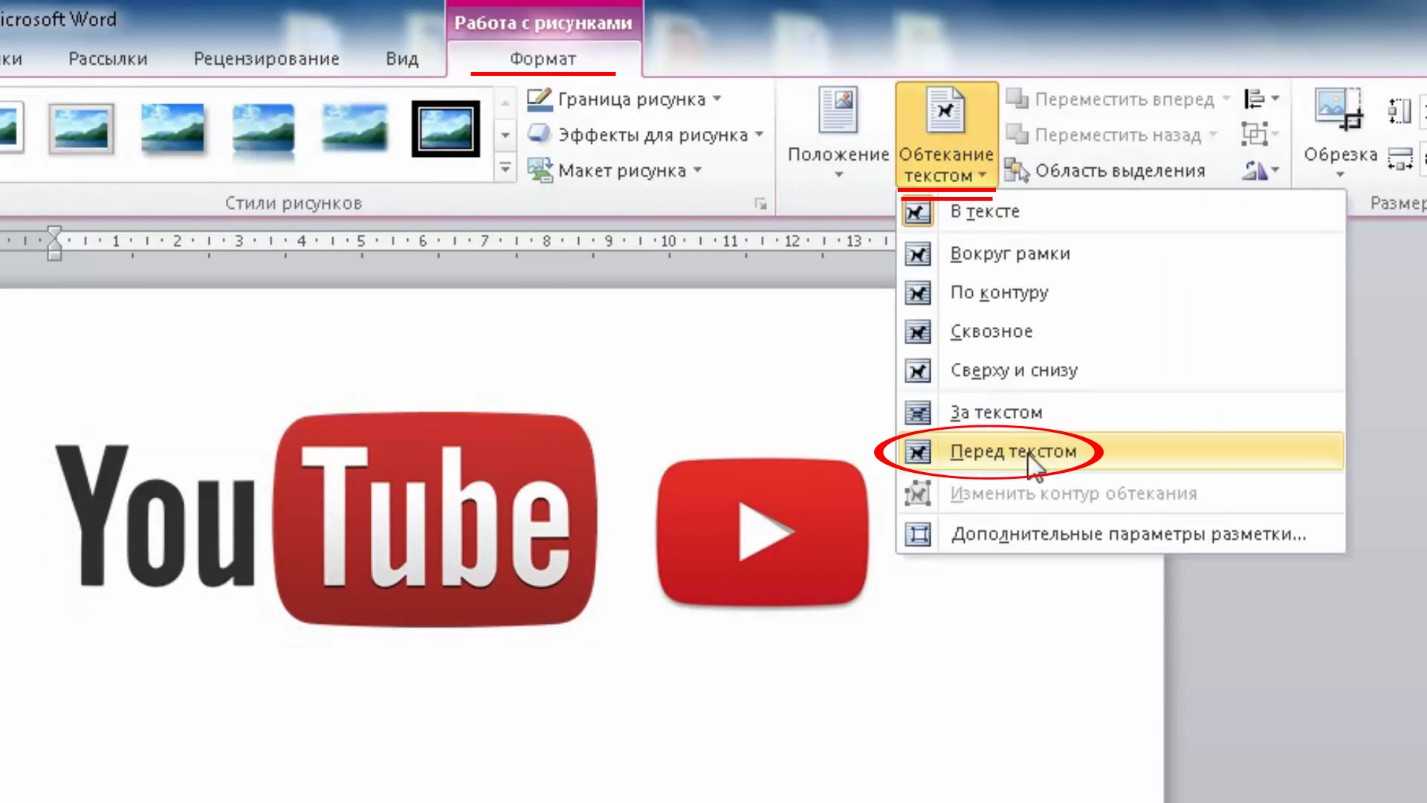Choose Сквозное through wrapping

point(1120,331)
